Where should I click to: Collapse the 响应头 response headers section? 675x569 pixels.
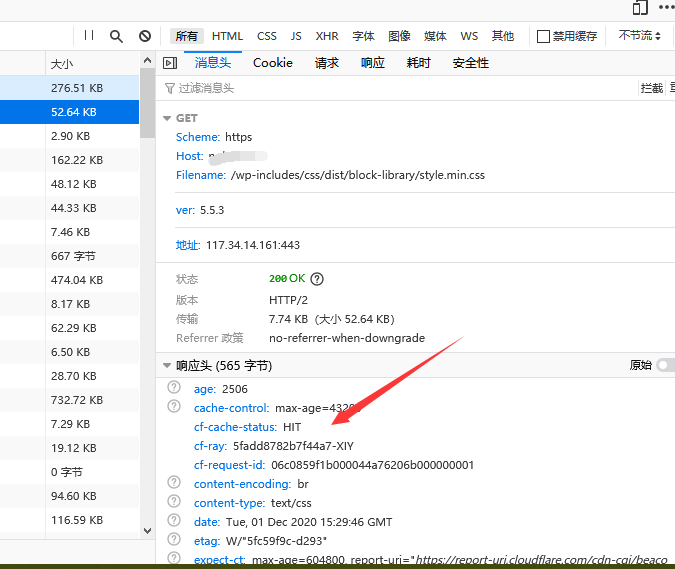point(167,365)
